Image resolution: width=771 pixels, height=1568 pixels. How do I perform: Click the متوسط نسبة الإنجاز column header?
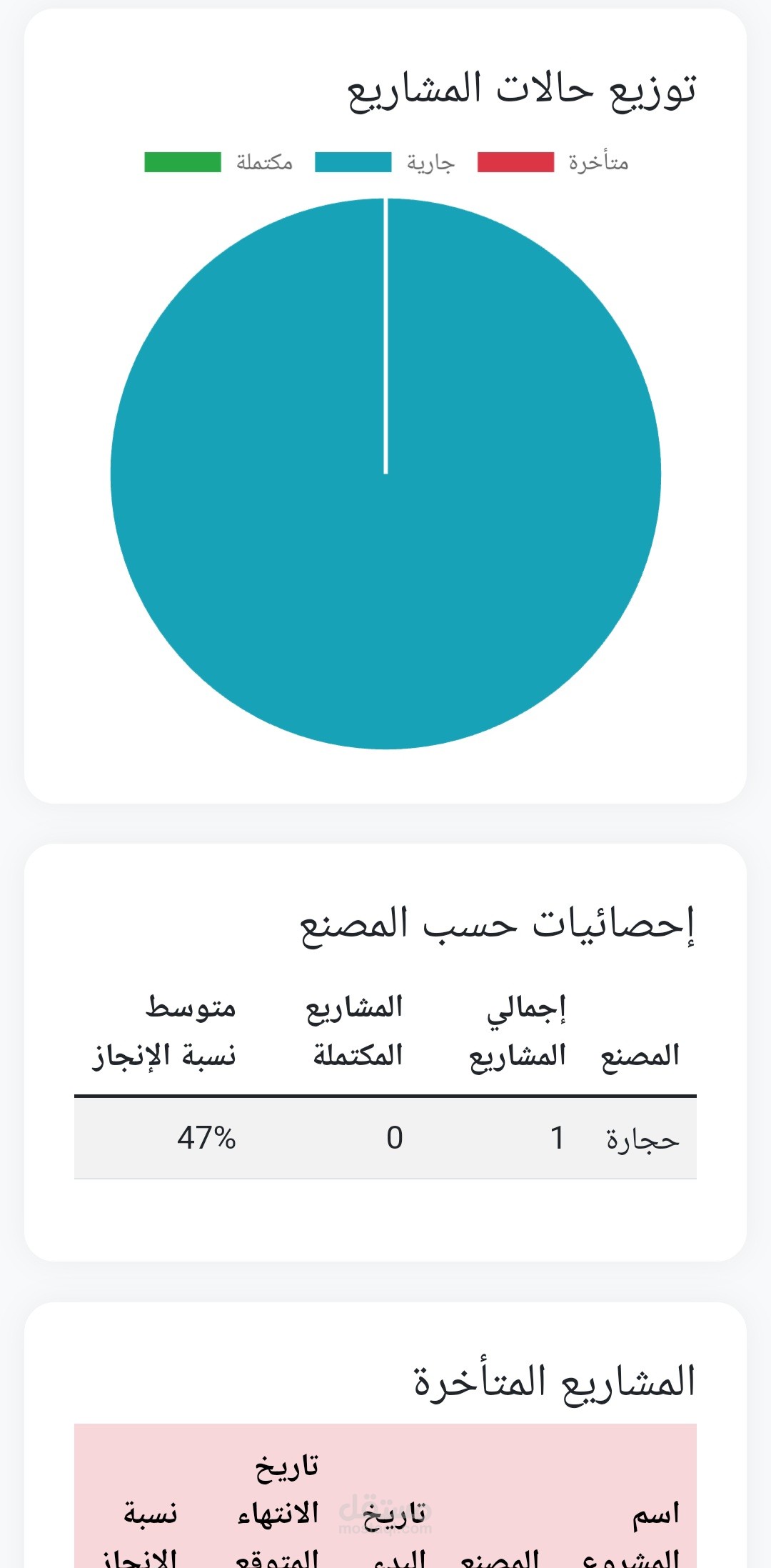[166, 1031]
